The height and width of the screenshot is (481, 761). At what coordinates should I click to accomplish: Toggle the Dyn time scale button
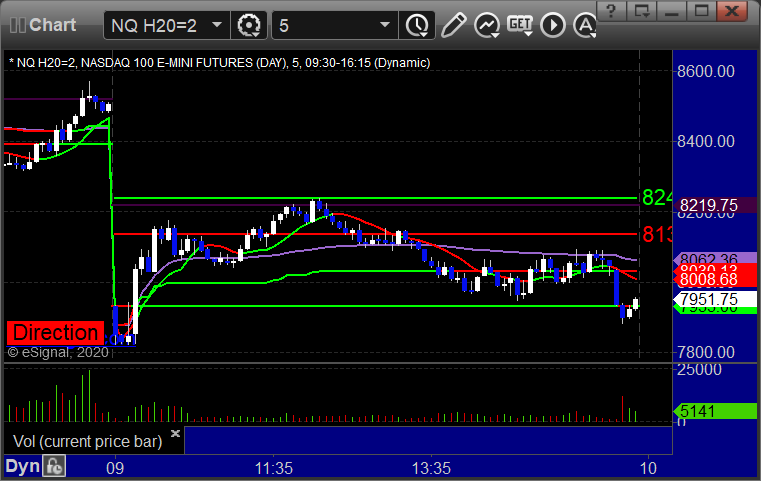point(22,466)
